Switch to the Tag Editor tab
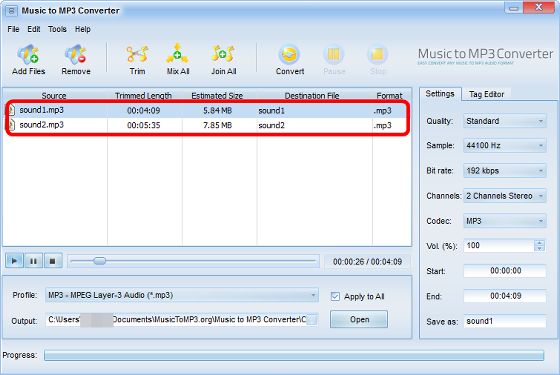Viewport: 560px width, 375px height. [x=486, y=94]
